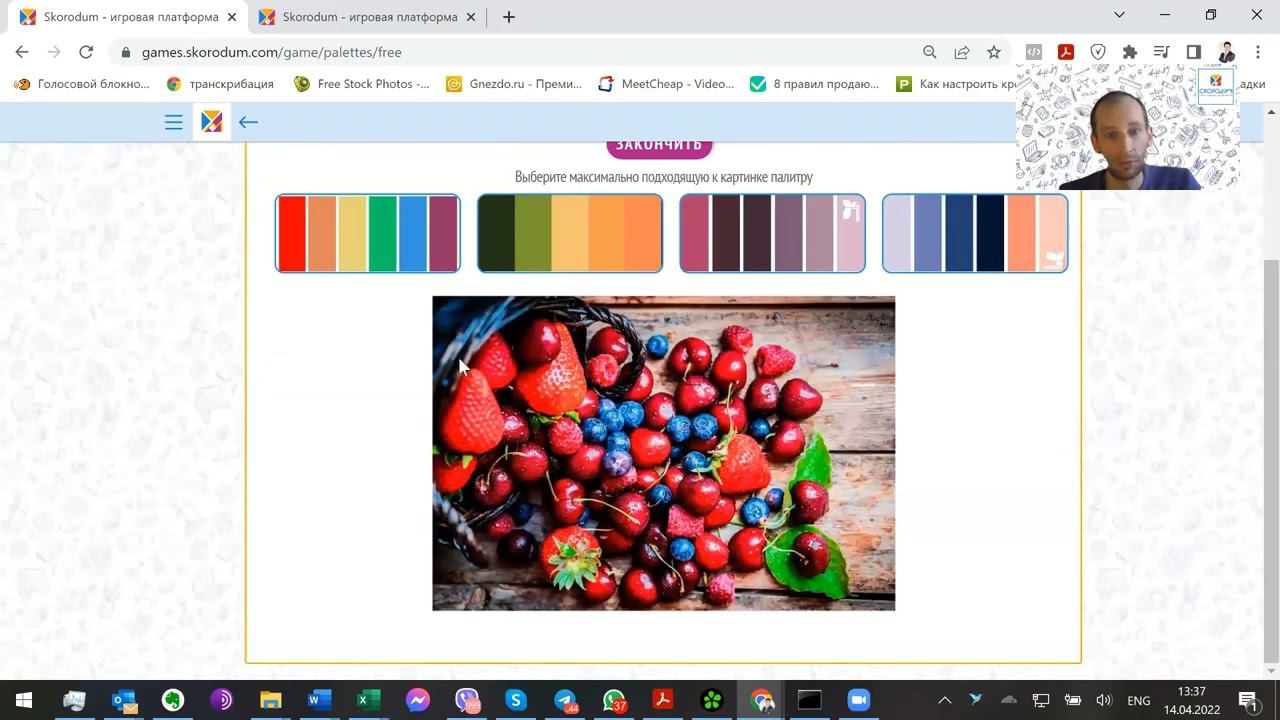Open WhatsApp from the taskbar
This screenshot has width=1280, height=720.
click(614, 700)
